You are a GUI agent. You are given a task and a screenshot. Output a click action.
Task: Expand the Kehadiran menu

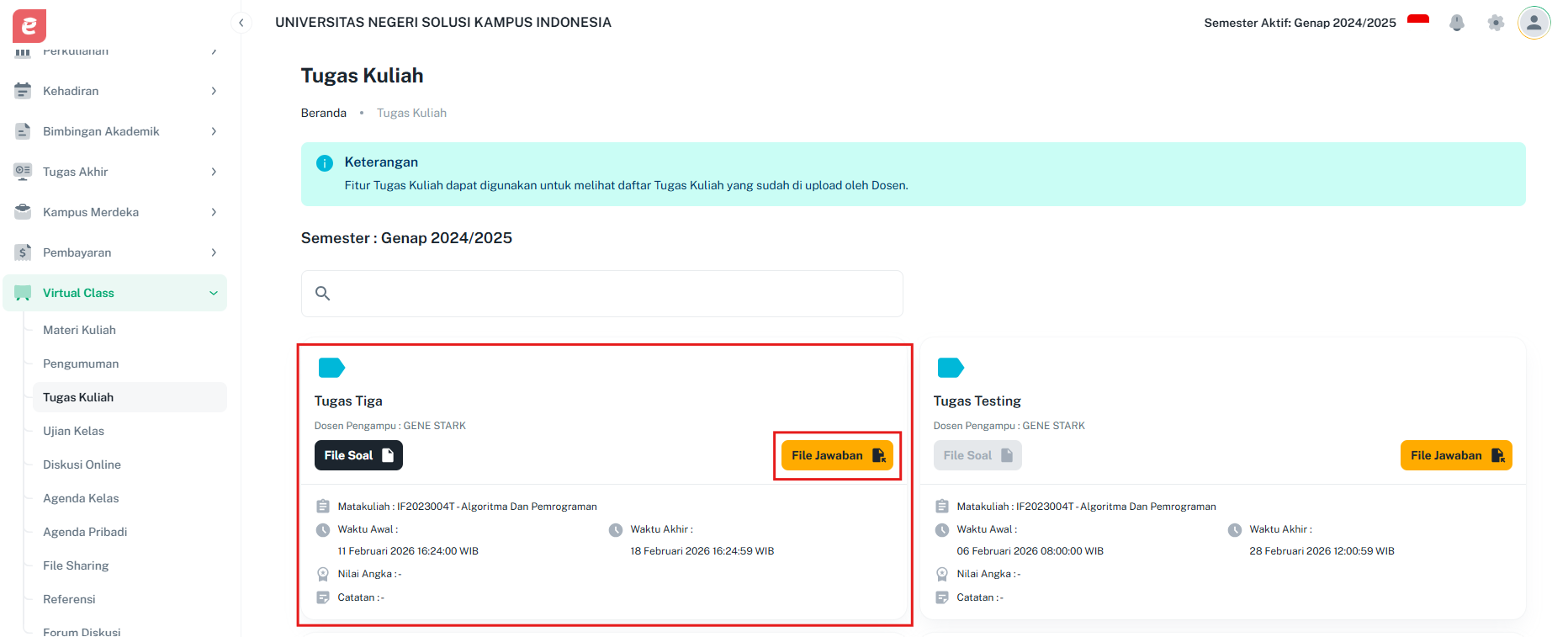click(214, 91)
